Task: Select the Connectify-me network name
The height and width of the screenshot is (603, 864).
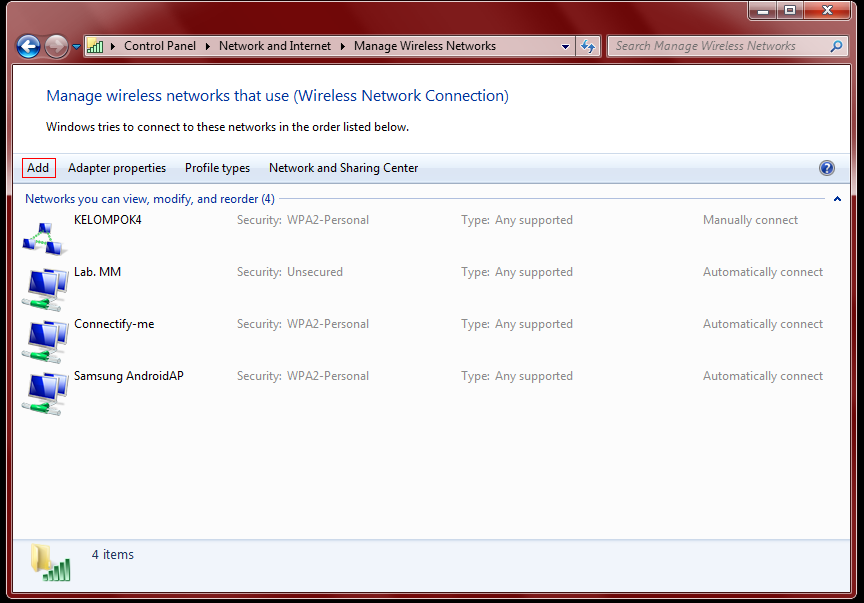Action: click(x=114, y=324)
